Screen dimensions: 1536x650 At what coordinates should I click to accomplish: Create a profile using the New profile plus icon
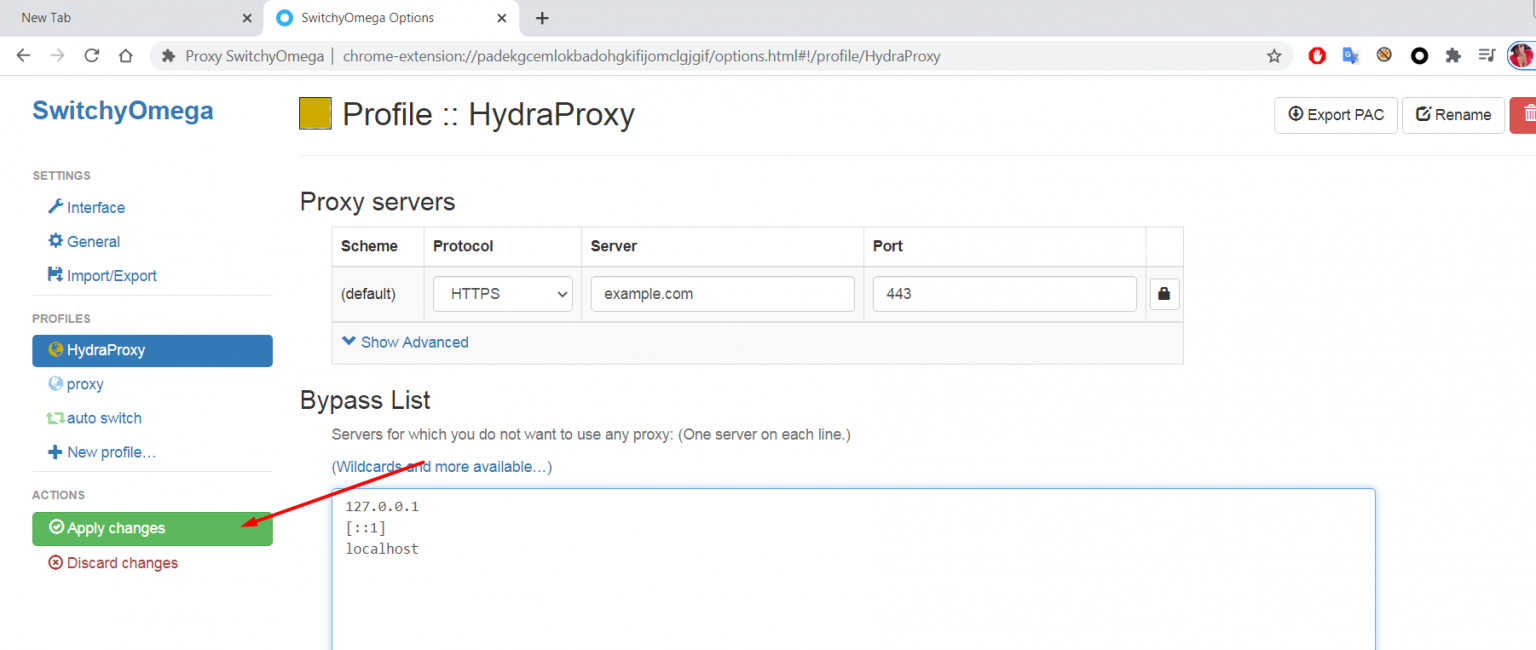(x=55, y=451)
